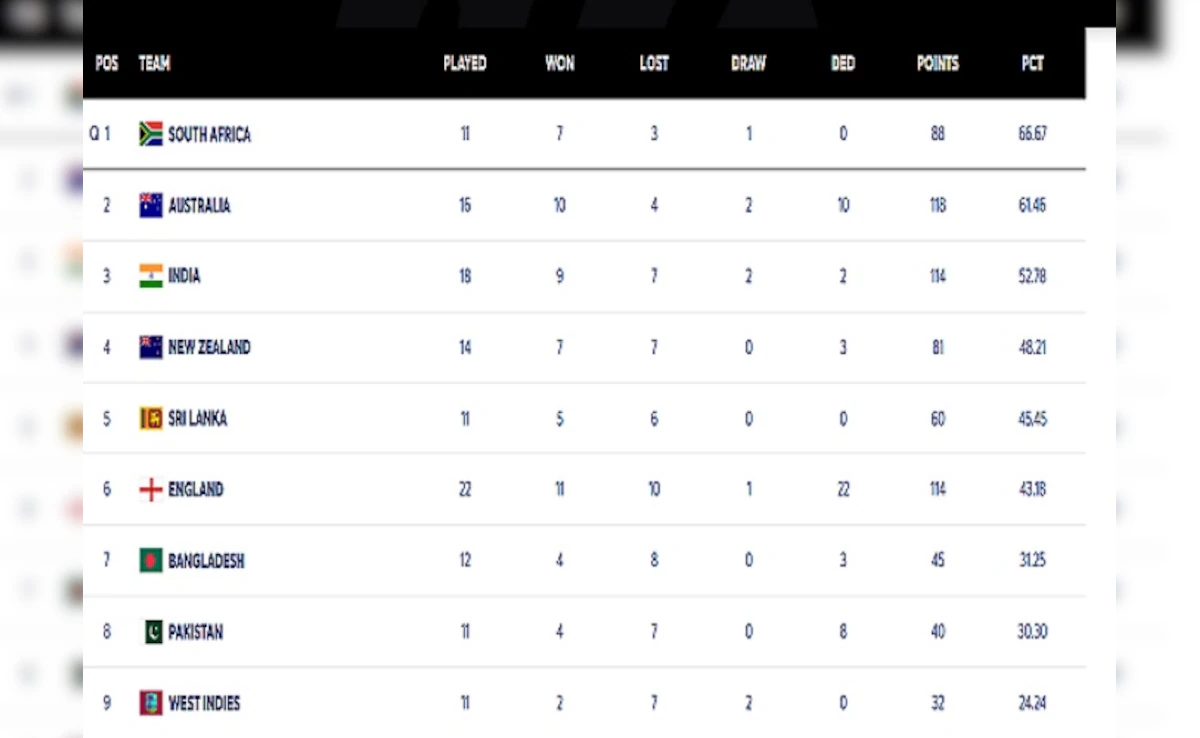Click the India flag icon

click(151, 276)
